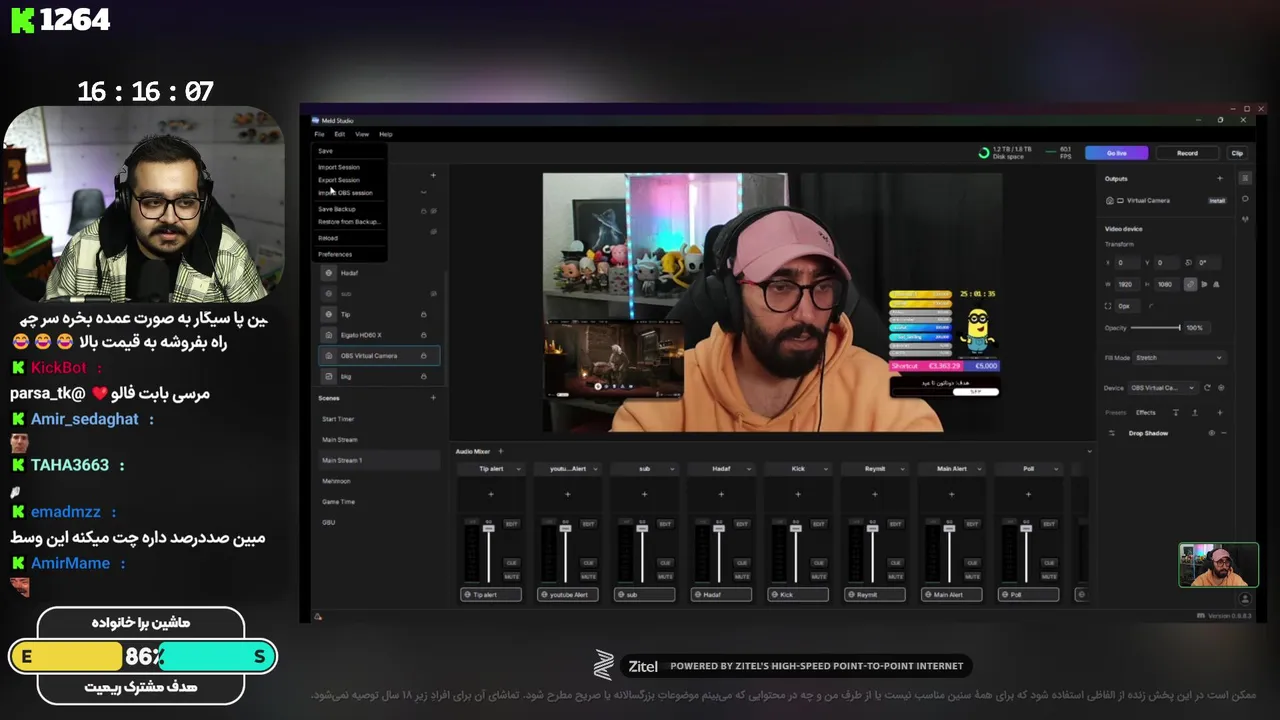Screen dimensions: 1280x720
Task: Expand the Main Alert track dropdown
Action: [979, 469]
